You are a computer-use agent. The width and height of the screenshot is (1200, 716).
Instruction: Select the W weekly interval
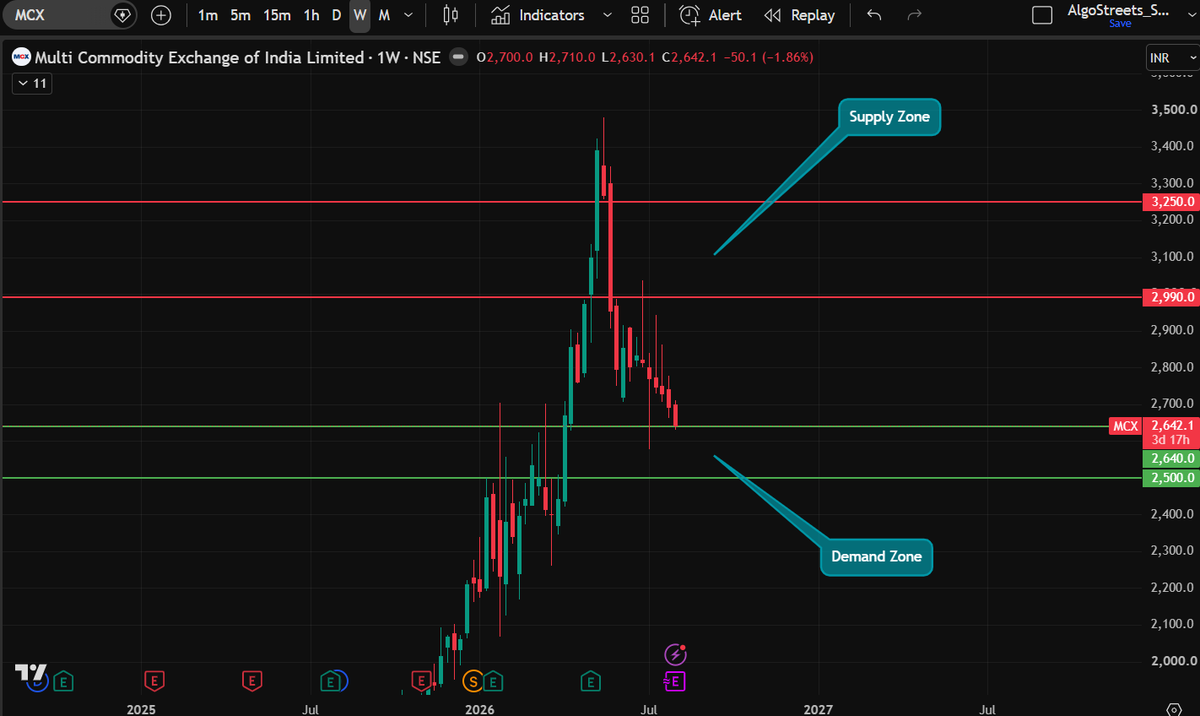pos(359,15)
